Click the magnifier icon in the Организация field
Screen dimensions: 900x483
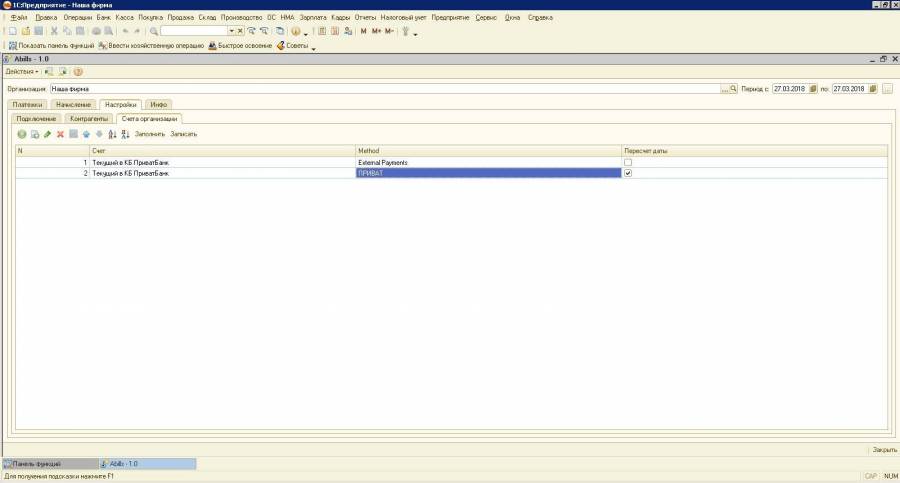click(x=733, y=89)
